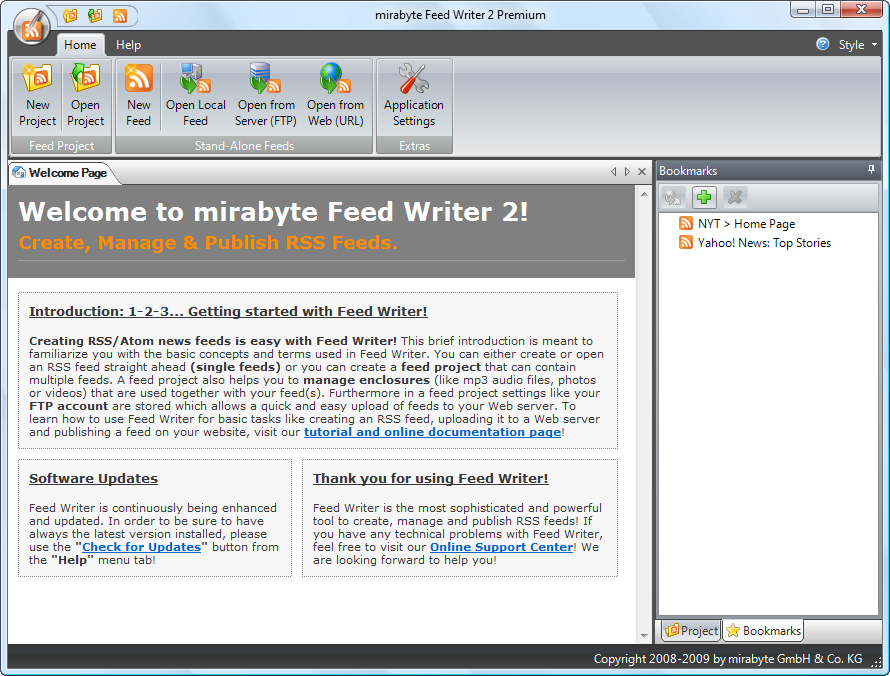Click the Feed Writer application orb button

point(32,26)
